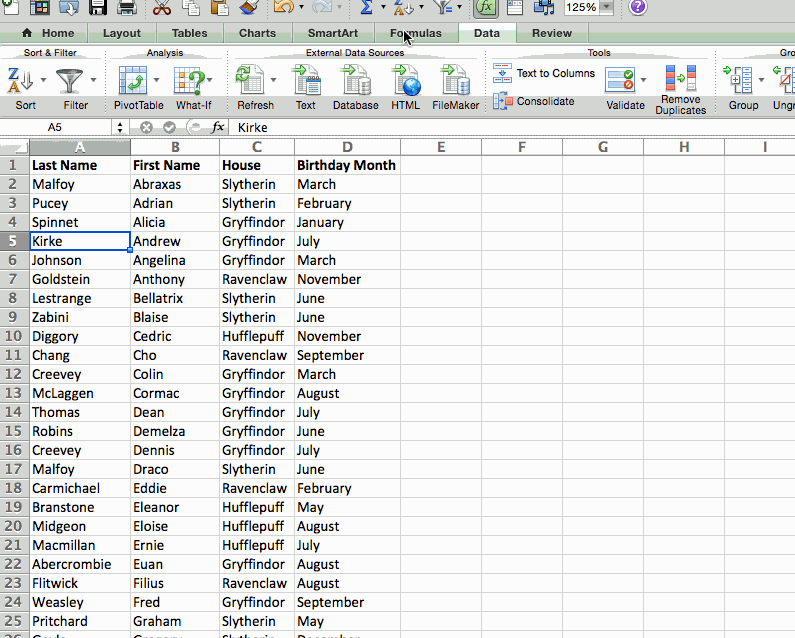
Task: Click the top toolbar Filter funnel icon
Action: click(x=443, y=7)
